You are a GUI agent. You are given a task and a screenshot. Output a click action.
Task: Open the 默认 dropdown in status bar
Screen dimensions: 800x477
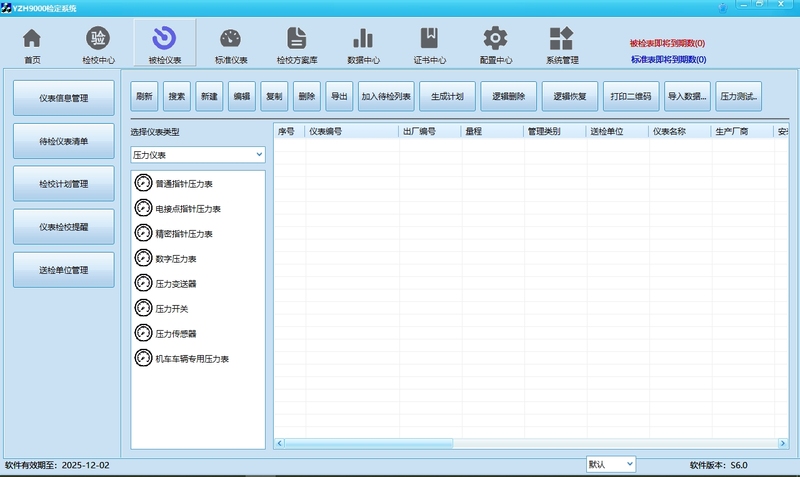[x=611, y=464]
